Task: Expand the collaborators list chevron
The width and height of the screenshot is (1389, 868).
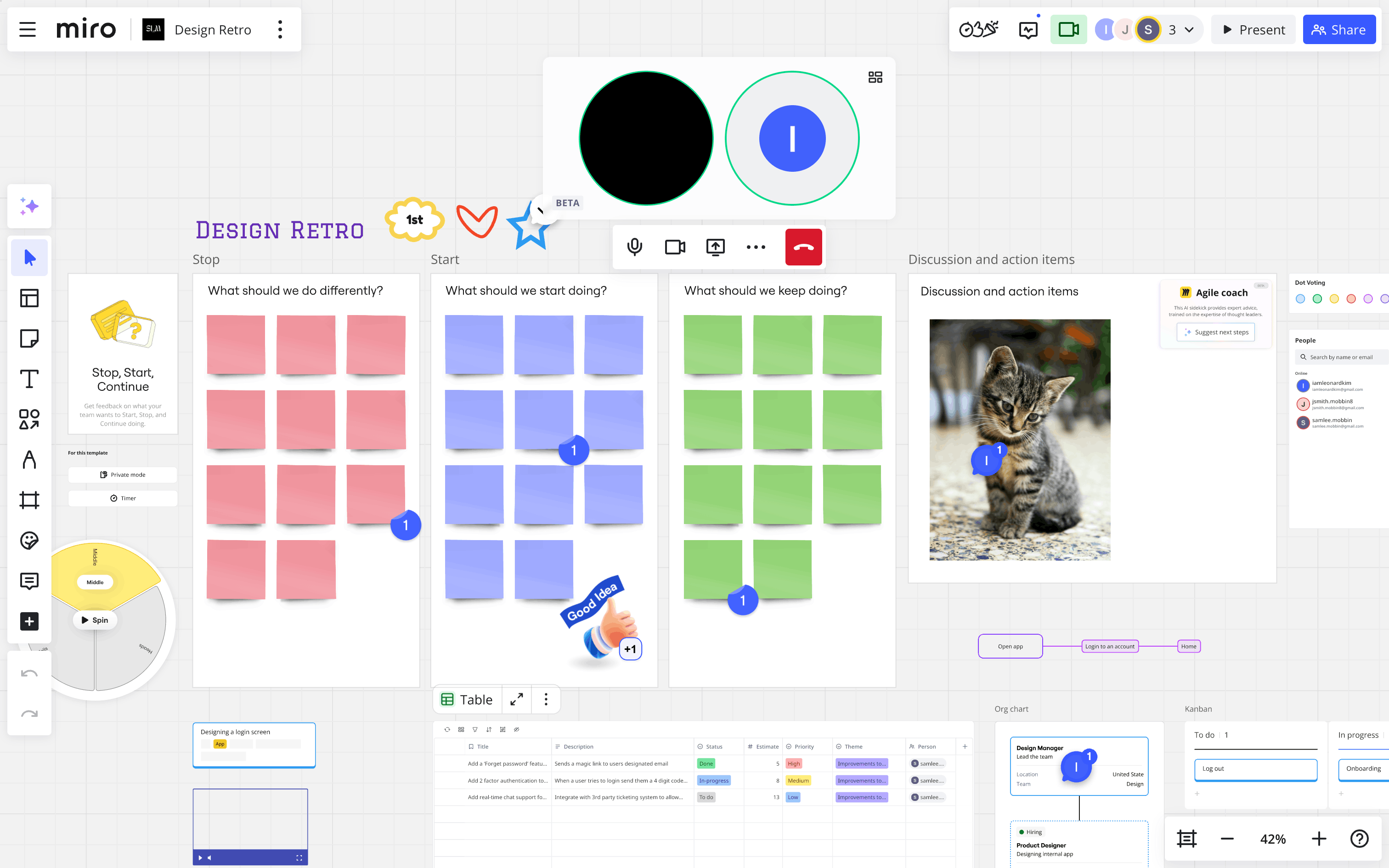Action: click(1189, 30)
